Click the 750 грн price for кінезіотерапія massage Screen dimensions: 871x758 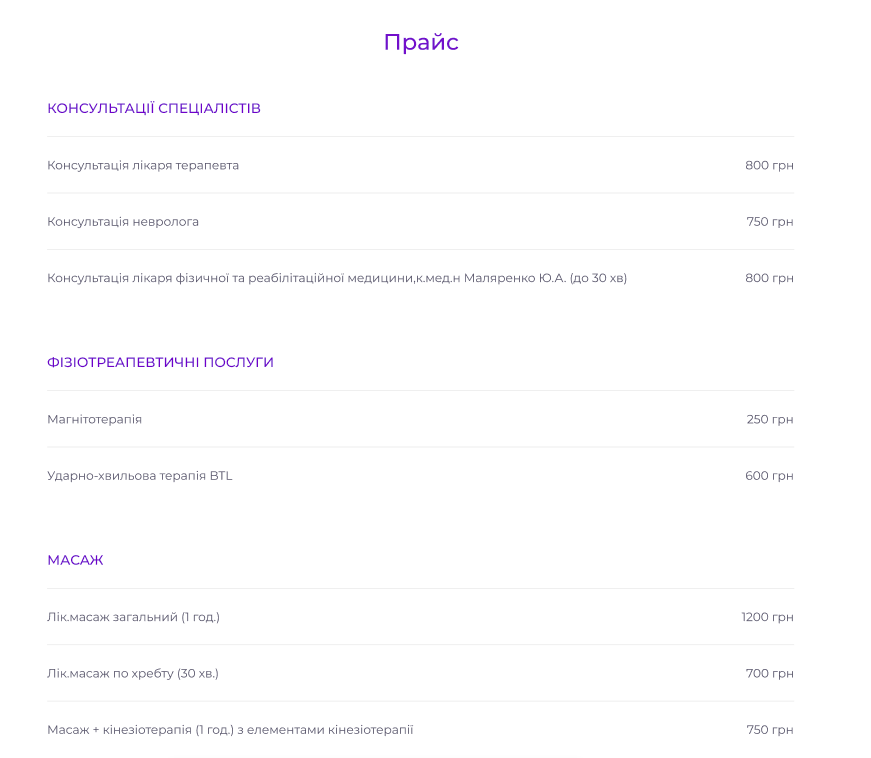pyautogui.click(x=769, y=730)
